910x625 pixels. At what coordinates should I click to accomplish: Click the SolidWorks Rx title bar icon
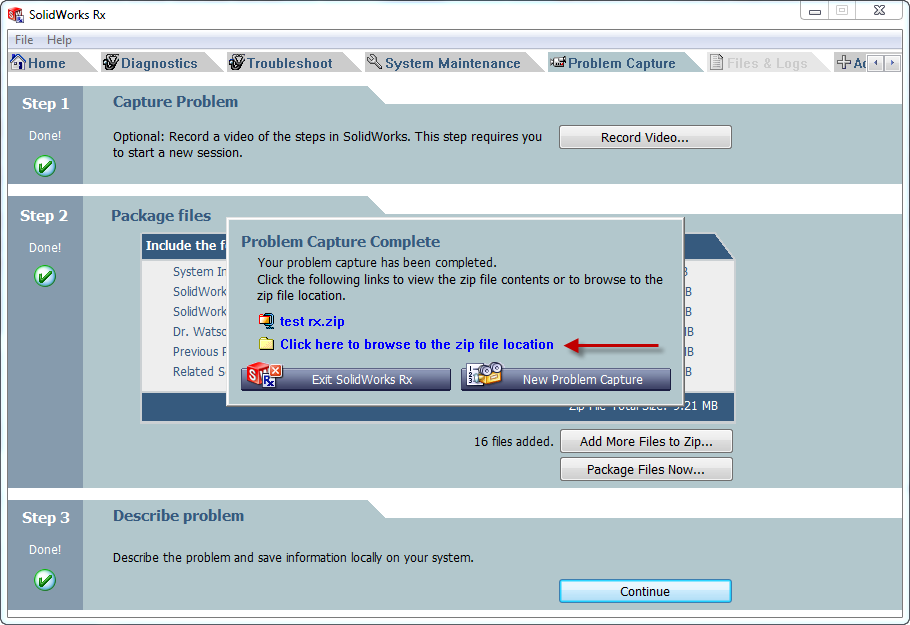pos(16,15)
